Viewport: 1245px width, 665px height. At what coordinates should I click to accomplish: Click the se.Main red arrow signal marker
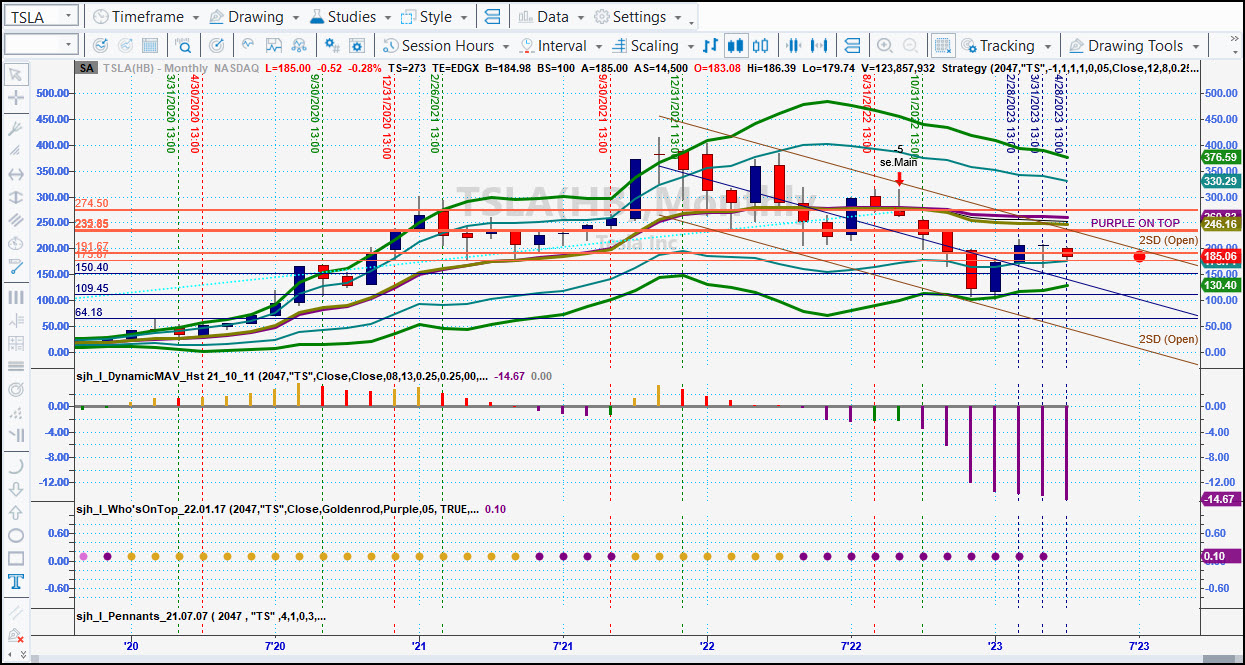coord(899,178)
